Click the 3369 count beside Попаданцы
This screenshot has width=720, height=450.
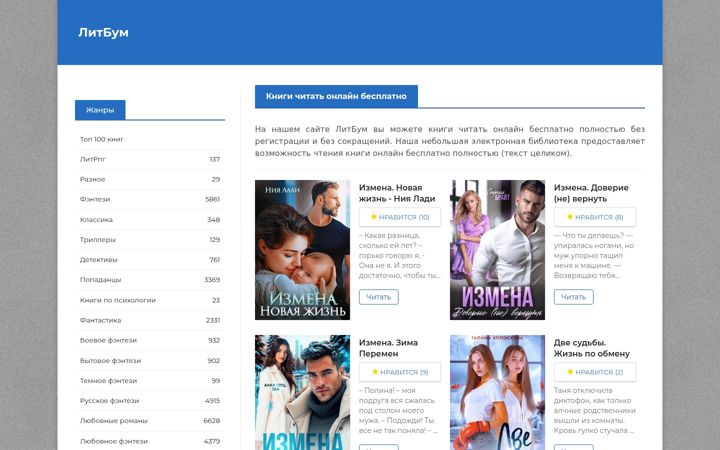[x=212, y=280]
